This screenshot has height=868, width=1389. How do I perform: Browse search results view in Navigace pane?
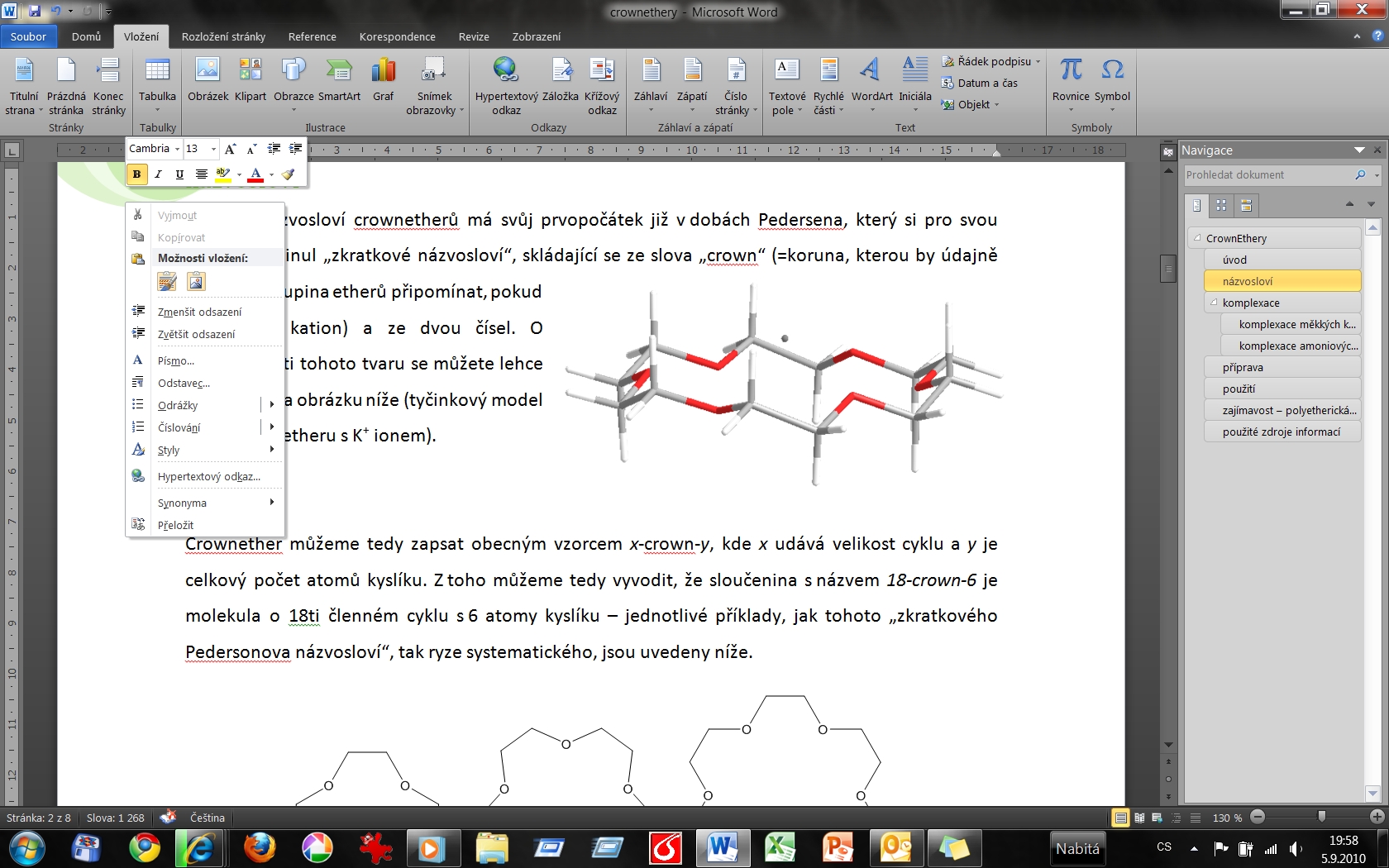tap(1246, 205)
